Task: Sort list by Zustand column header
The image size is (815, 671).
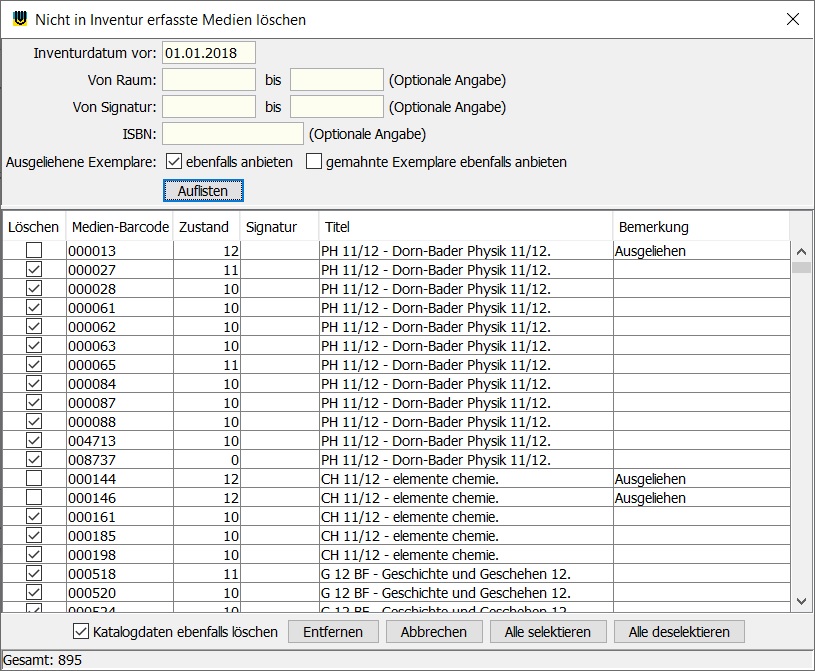Action: 206,227
